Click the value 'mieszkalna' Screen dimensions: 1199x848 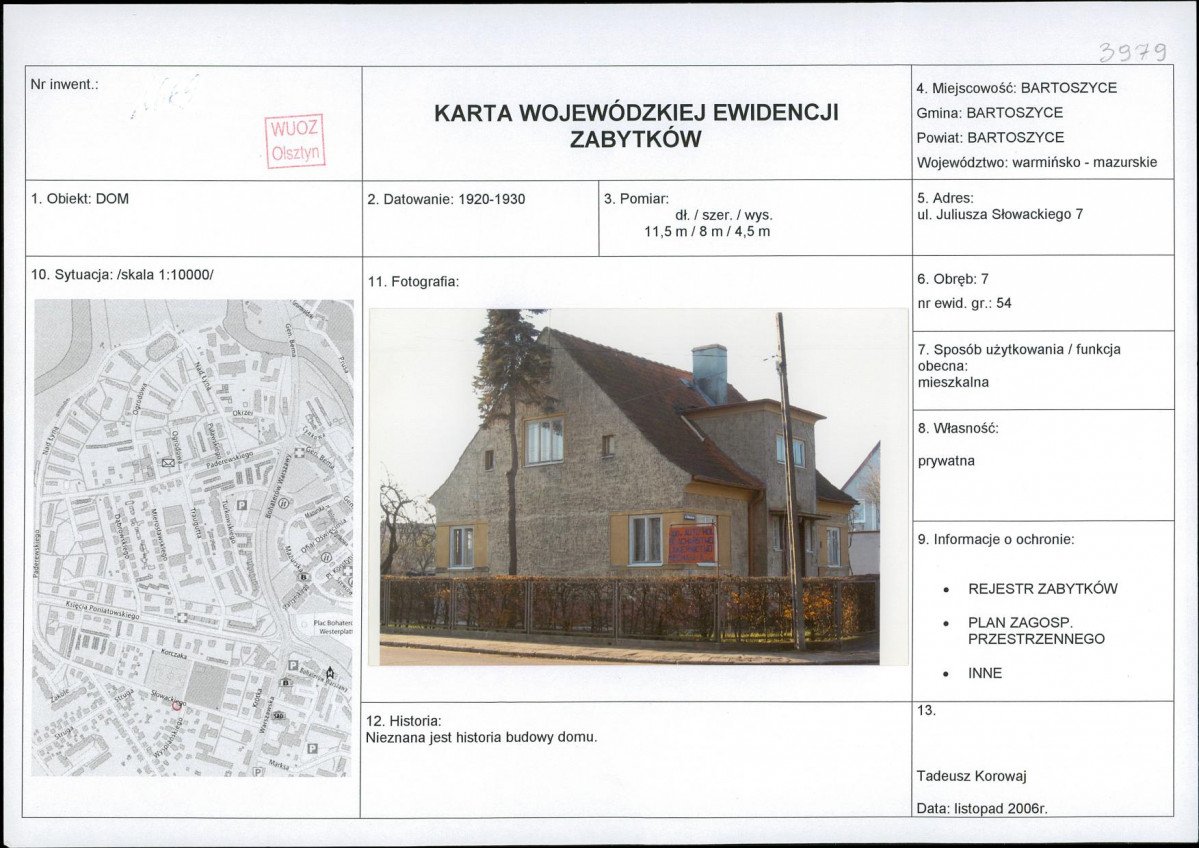point(953,382)
